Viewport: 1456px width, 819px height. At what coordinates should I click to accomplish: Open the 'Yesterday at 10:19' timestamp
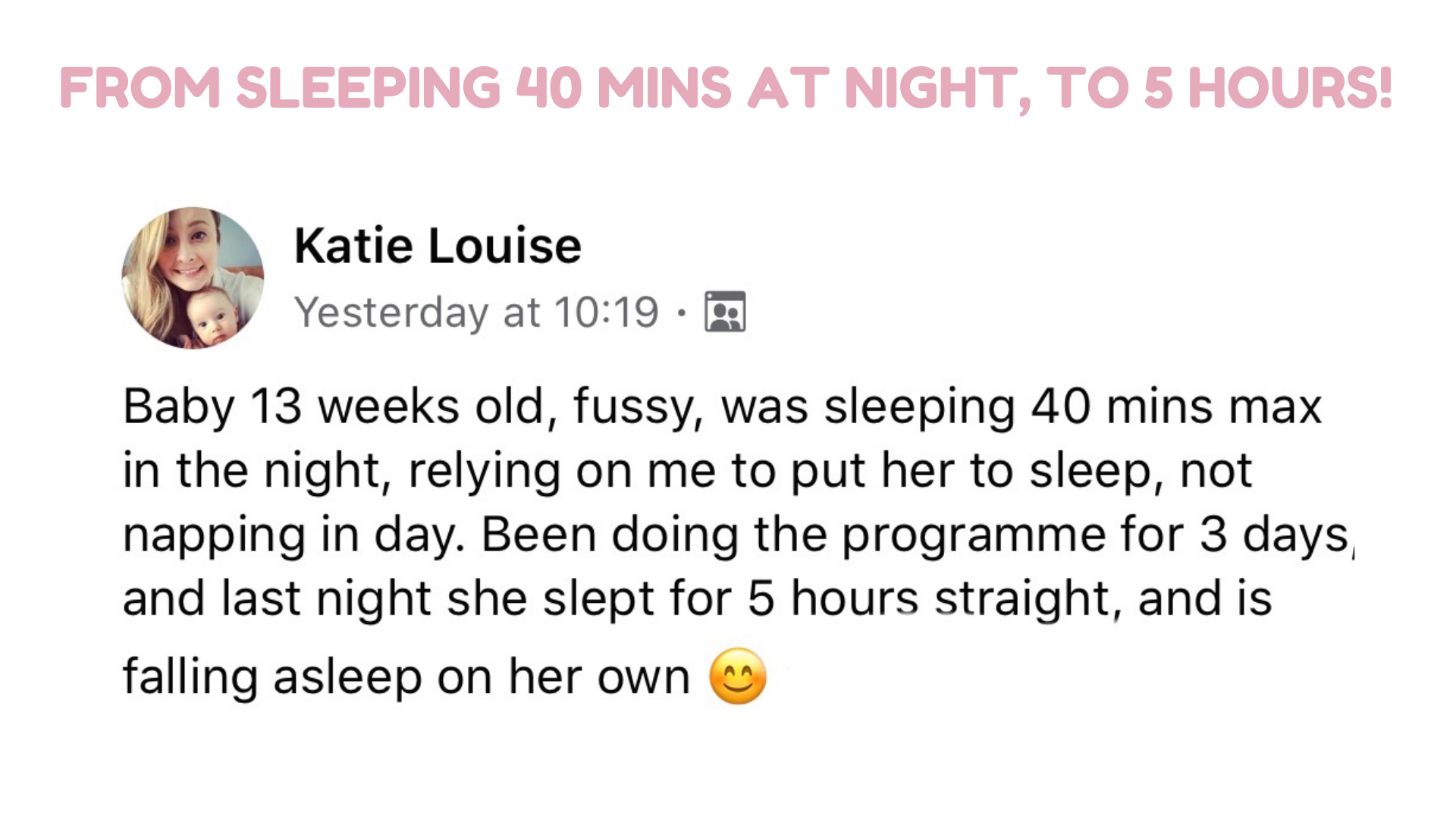click(x=477, y=312)
